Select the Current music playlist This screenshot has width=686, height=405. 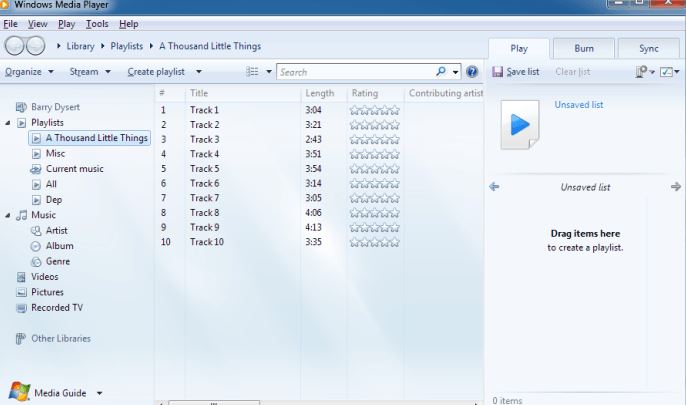click(75, 169)
